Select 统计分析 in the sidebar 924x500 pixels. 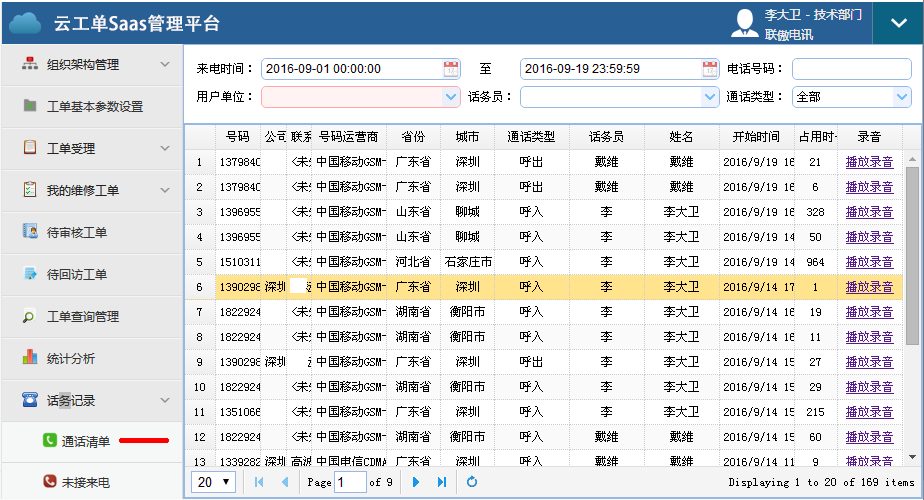(x=71, y=358)
